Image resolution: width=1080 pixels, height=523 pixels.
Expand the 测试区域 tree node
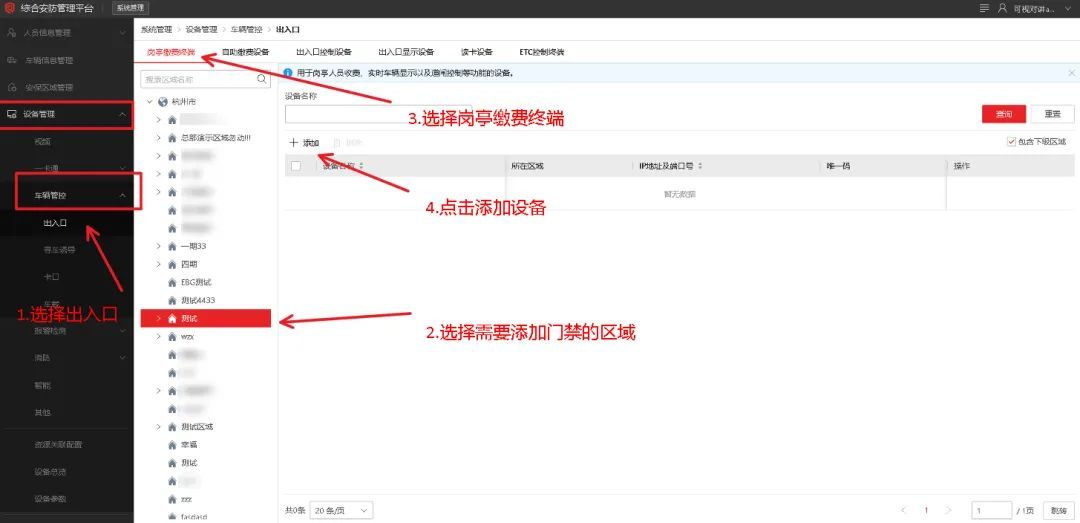[x=159, y=427]
